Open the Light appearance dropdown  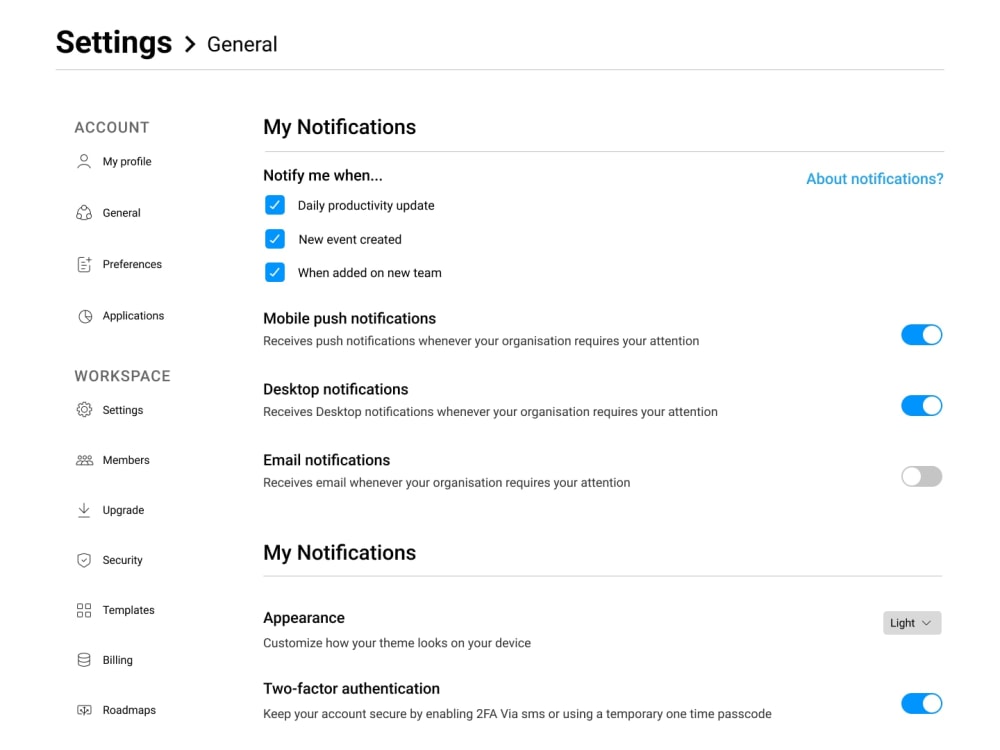pos(911,623)
